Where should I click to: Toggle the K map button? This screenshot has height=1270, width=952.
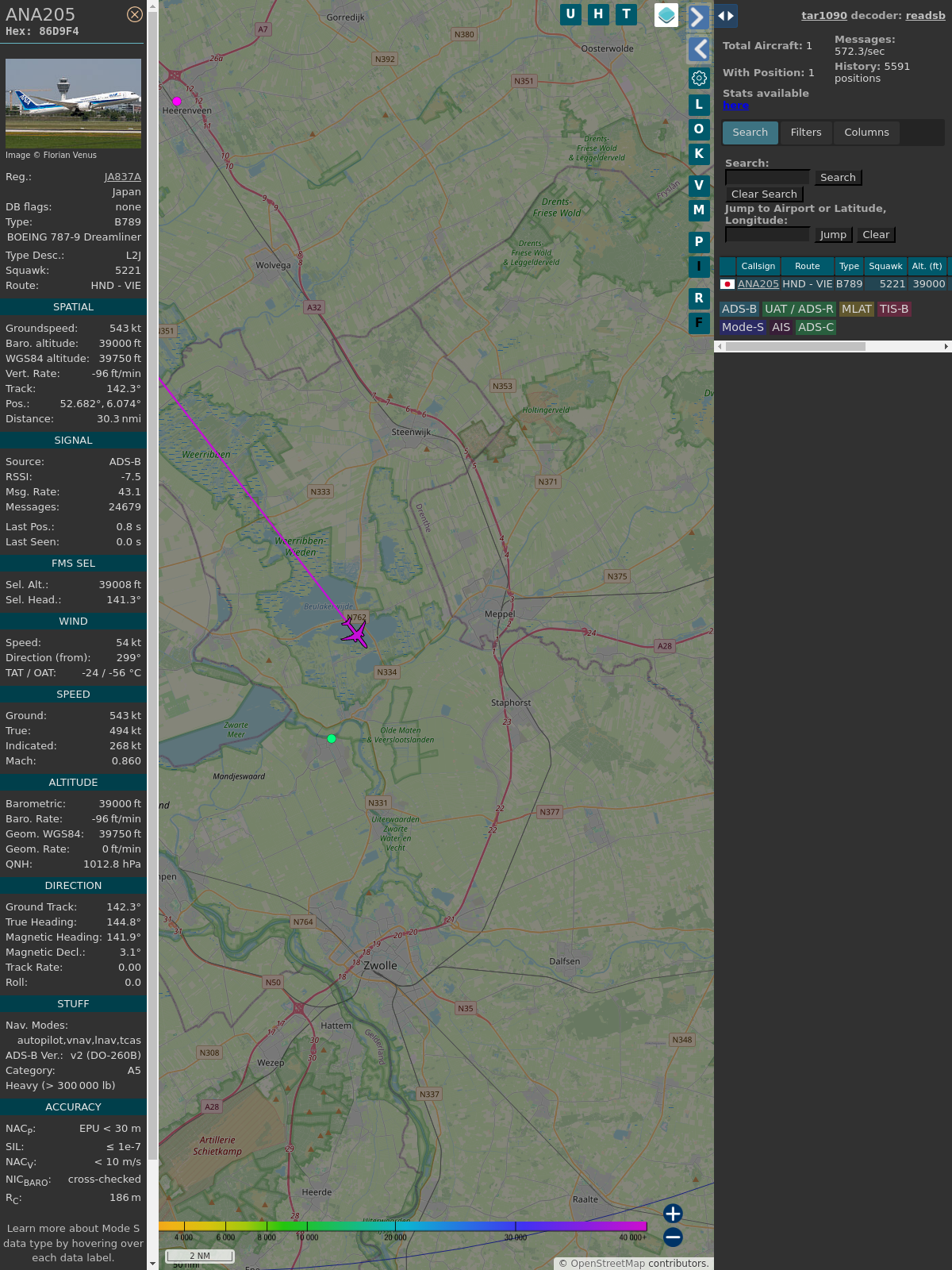(699, 154)
